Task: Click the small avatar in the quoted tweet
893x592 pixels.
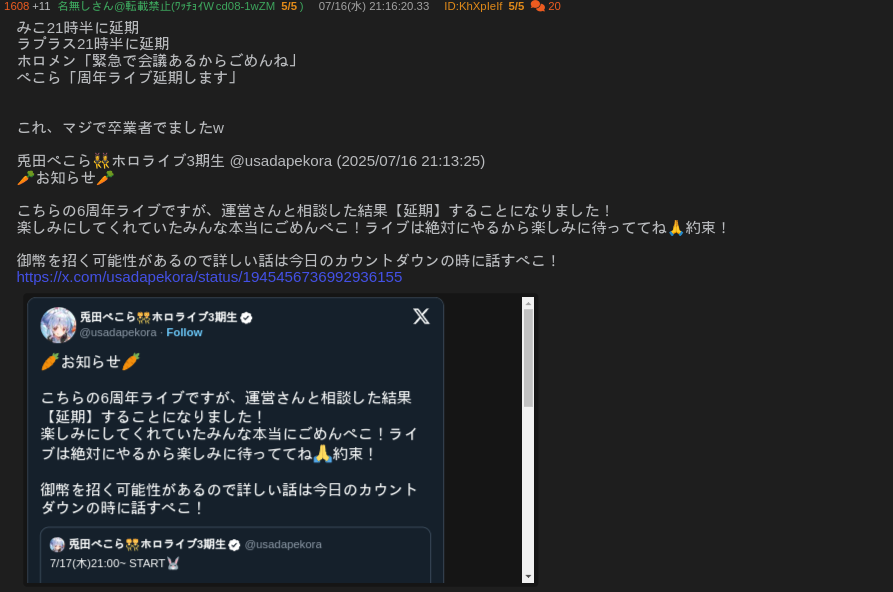Action: click(x=57, y=545)
